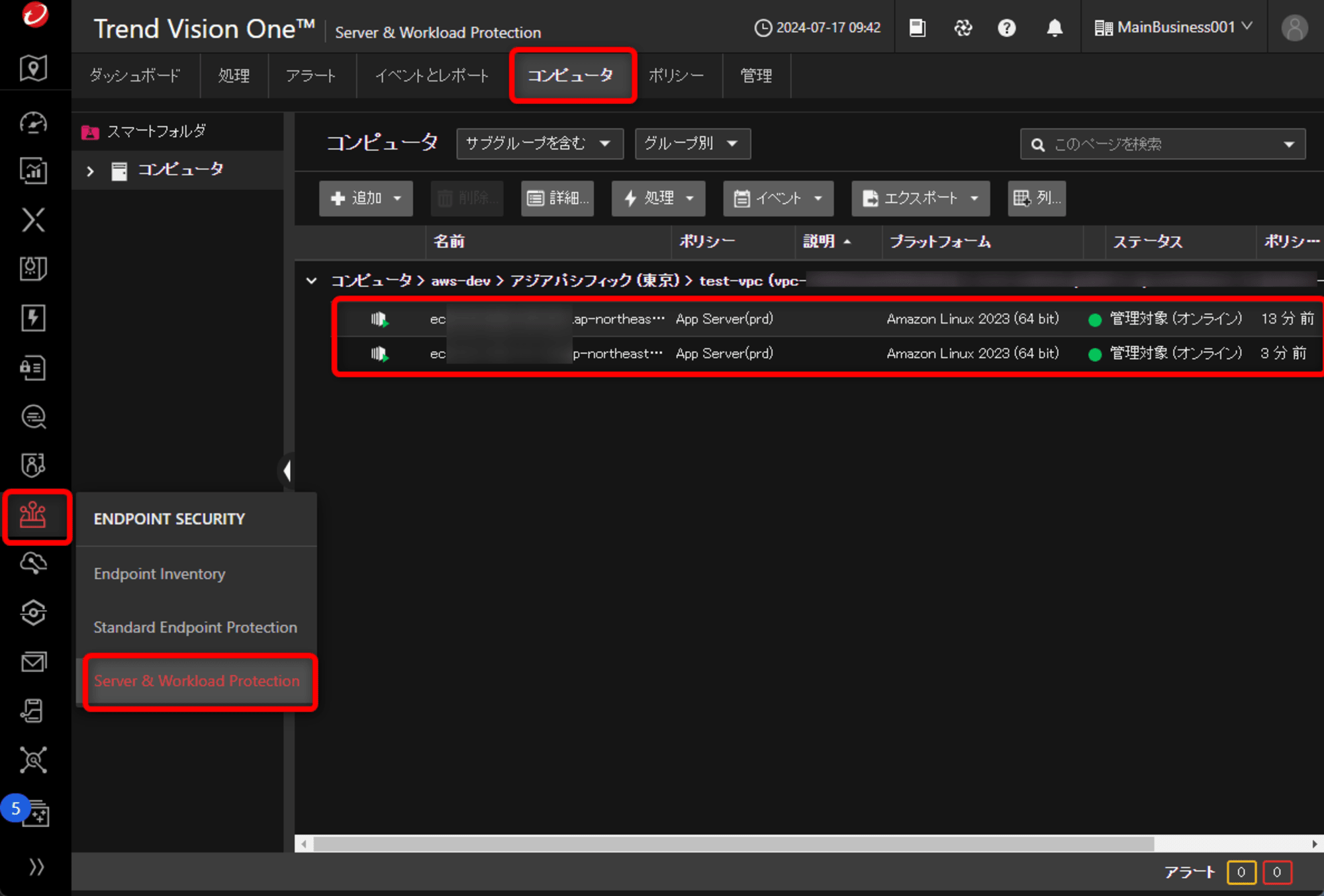
Task: Open the エクスポート dropdown
Action: pyautogui.click(x=920, y=198)
